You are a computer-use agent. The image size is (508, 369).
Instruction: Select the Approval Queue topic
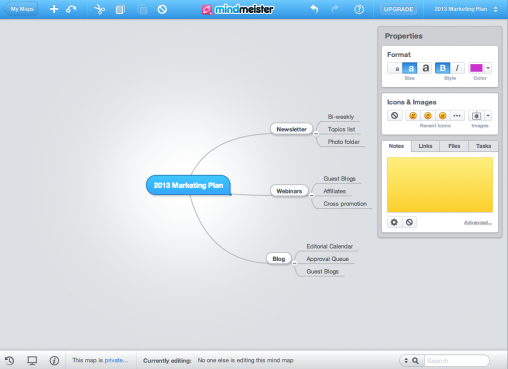[x=327, y=259]
